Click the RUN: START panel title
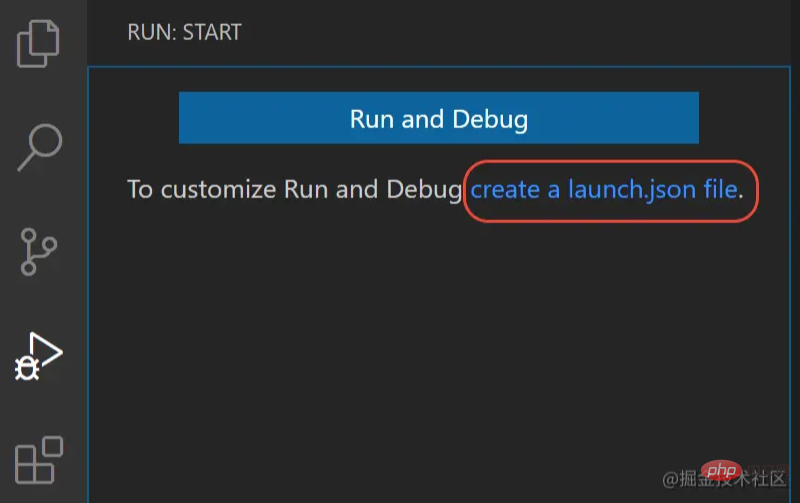 [184, 32]
